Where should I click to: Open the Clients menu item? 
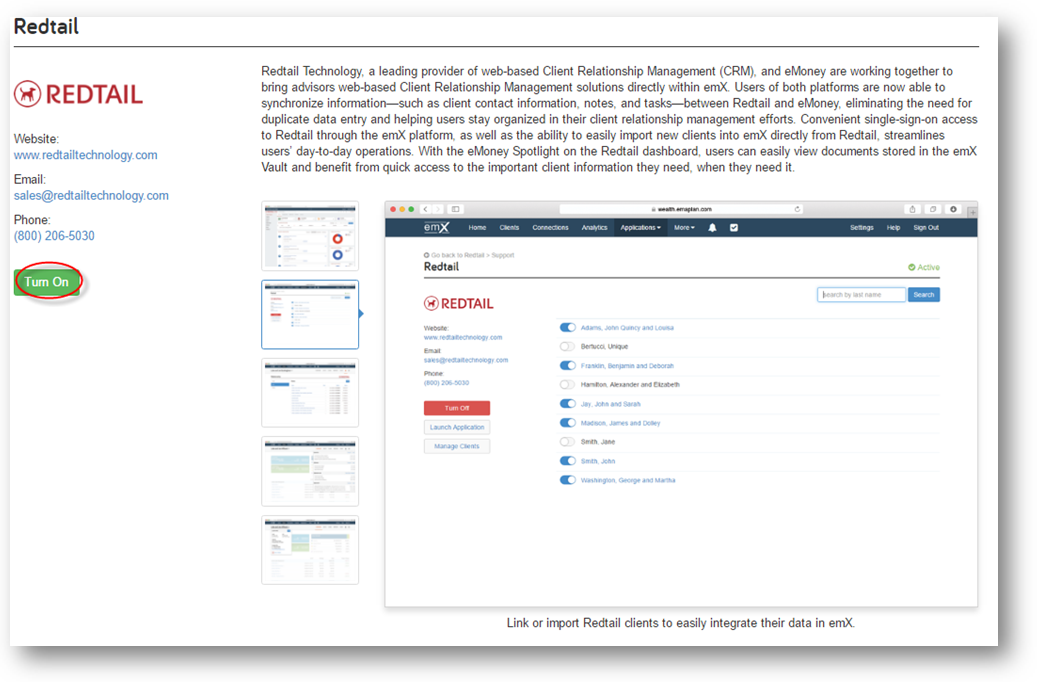(509, 228)
